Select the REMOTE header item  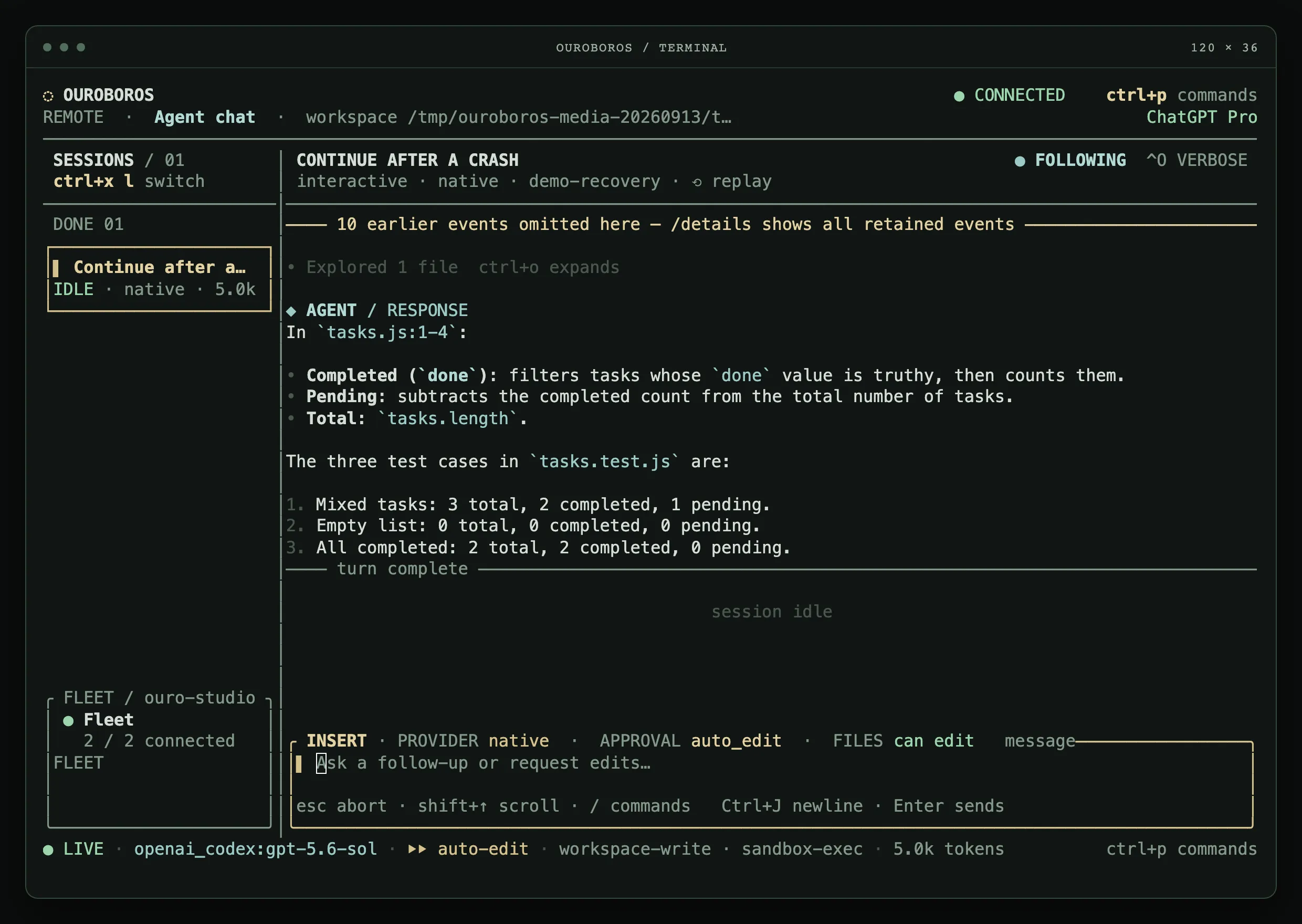[73, 117]
